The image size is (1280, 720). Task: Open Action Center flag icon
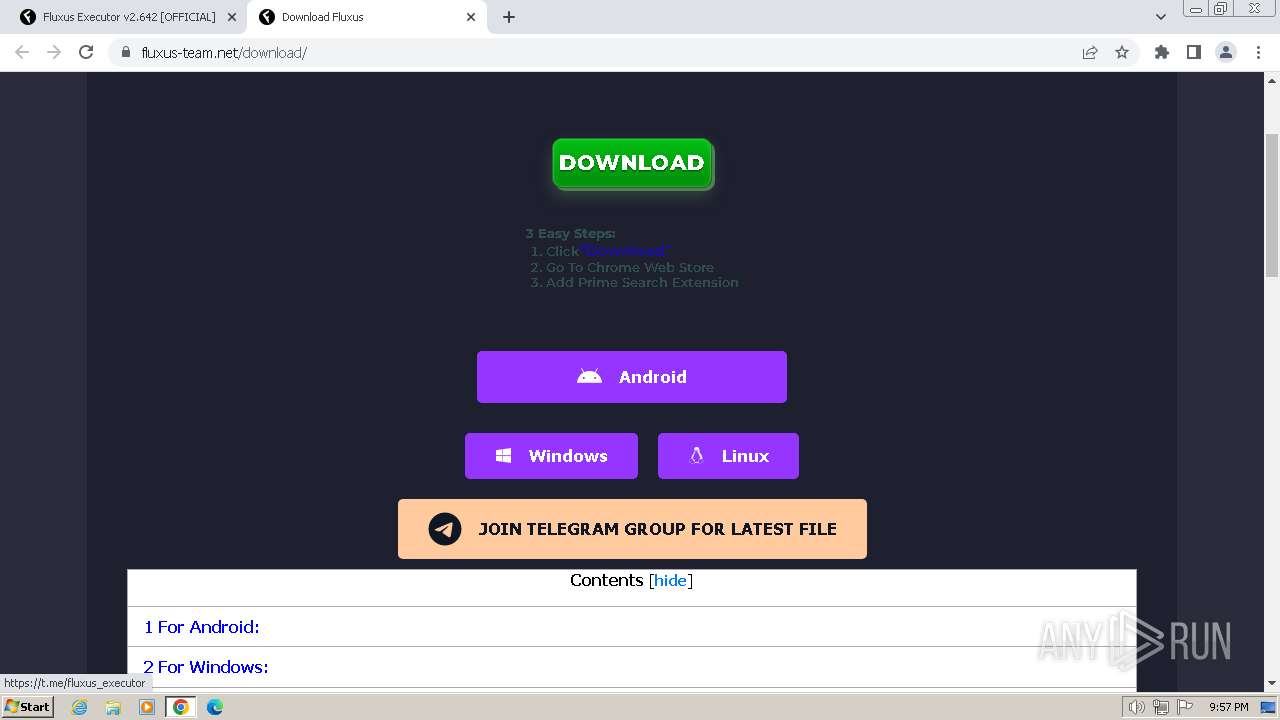(x=1185, y=707)
